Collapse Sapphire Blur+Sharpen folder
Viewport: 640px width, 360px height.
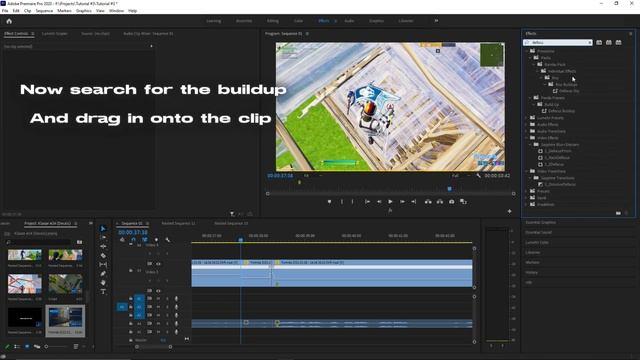(531, 144)
